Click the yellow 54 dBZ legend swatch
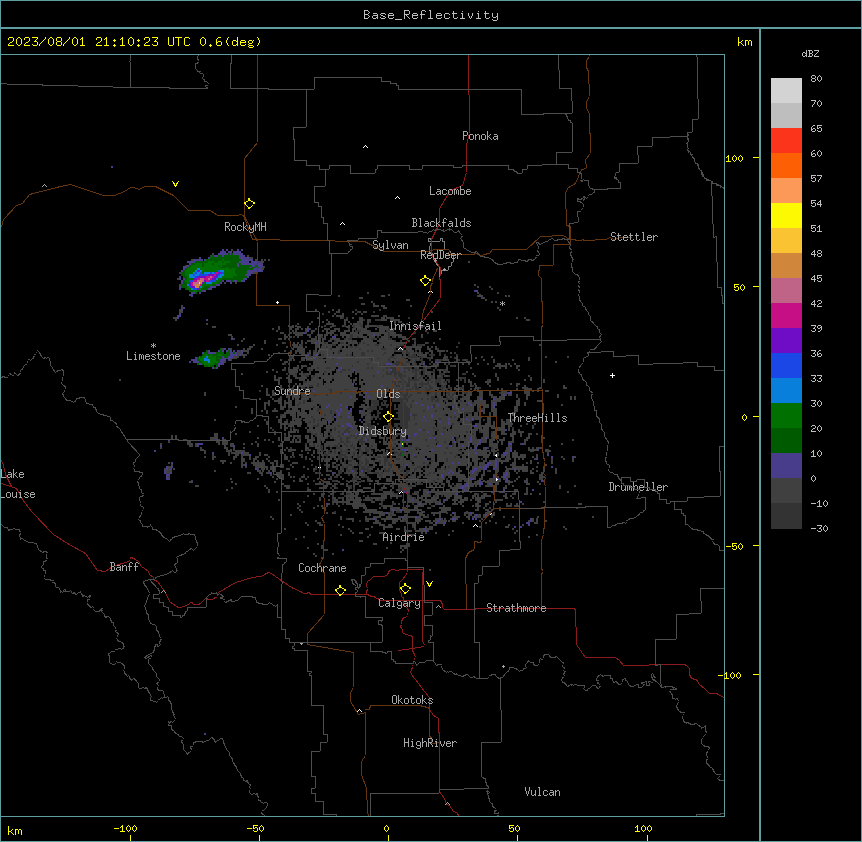 coord(786,215)
